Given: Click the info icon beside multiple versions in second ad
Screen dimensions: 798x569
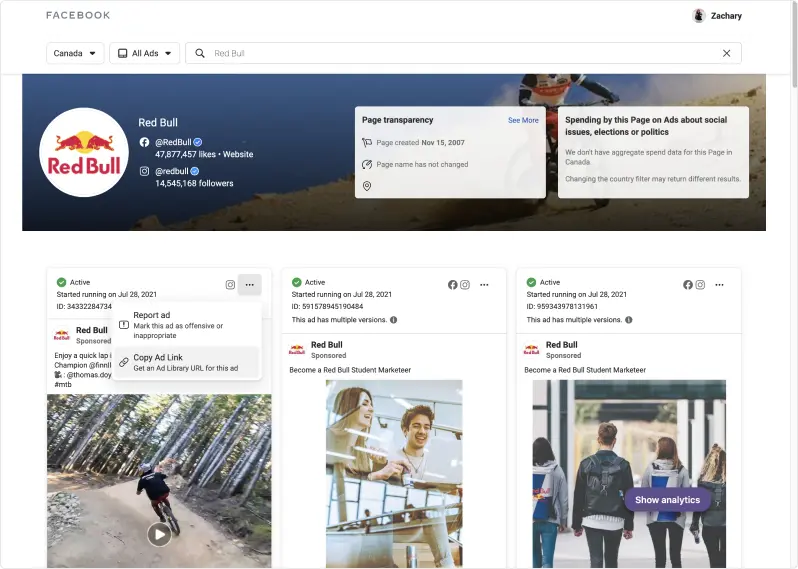Looking at the screenshot, I should click(393, 320).
